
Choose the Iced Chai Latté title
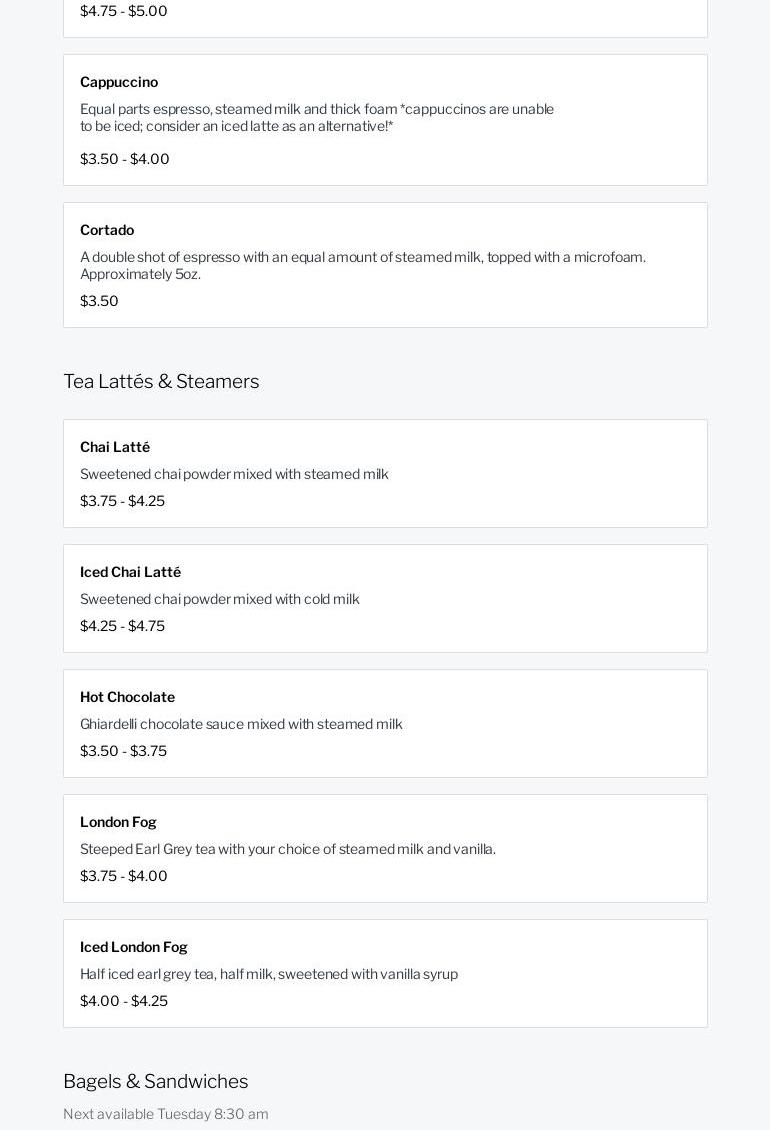click(x=130, y=572)
